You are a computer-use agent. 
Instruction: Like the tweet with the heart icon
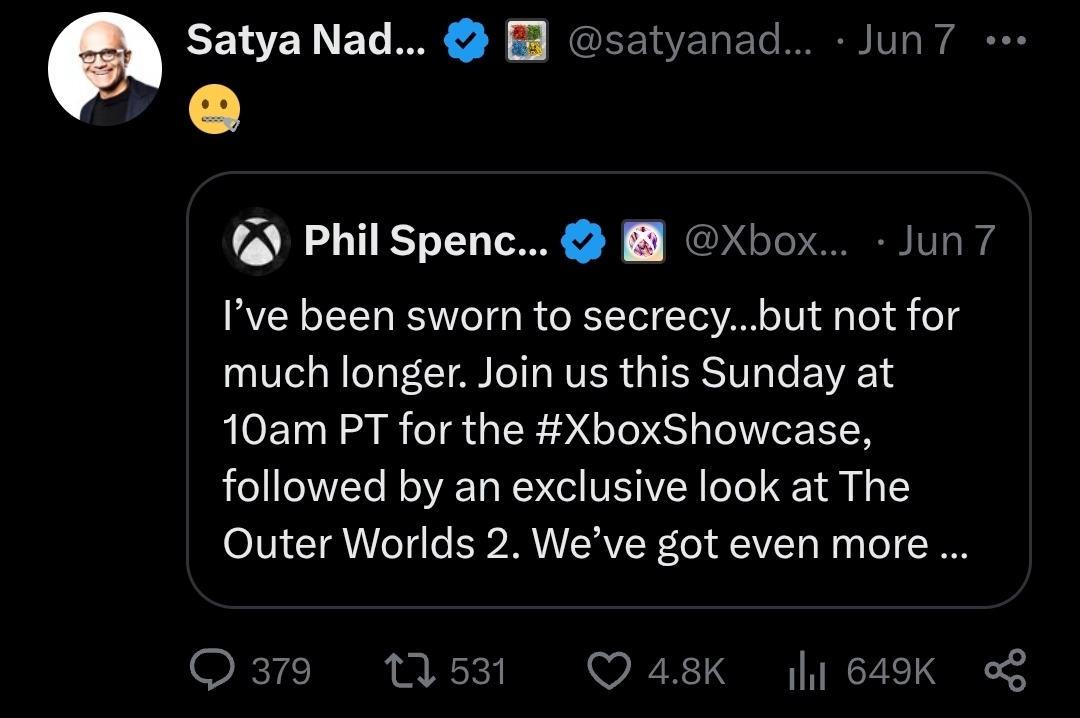click(x=609, y=670)
